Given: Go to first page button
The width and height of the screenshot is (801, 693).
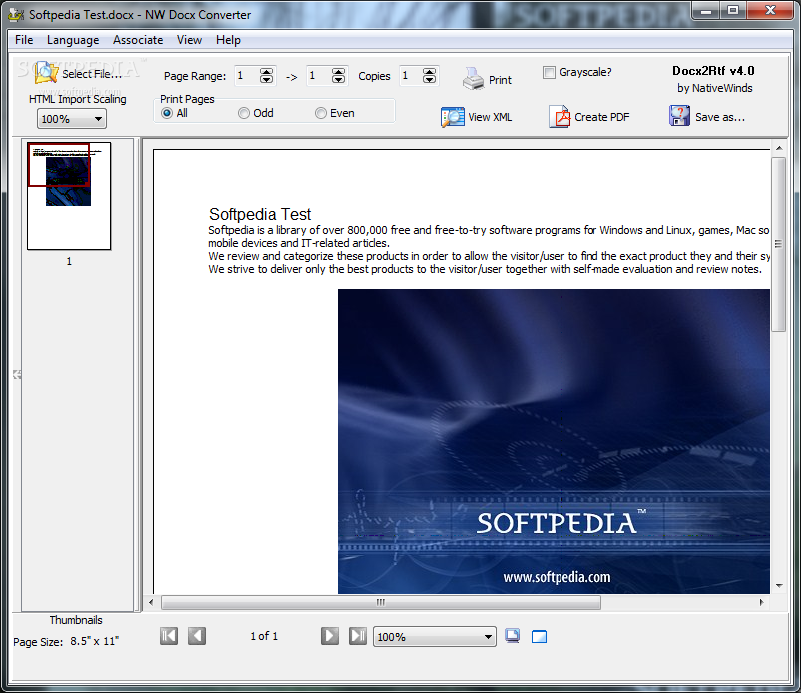Looking at the screenshot, I should coord(169,636).
